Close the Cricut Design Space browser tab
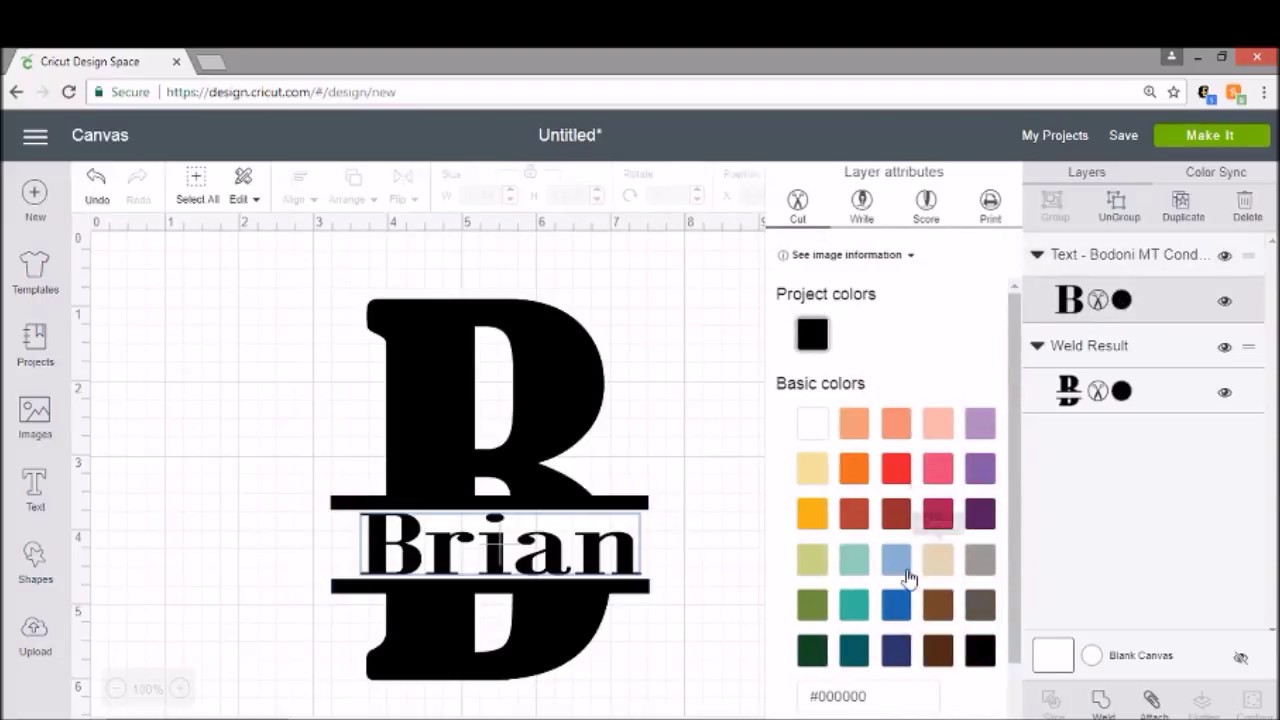 pyautogui.click(x=177, y=62)
